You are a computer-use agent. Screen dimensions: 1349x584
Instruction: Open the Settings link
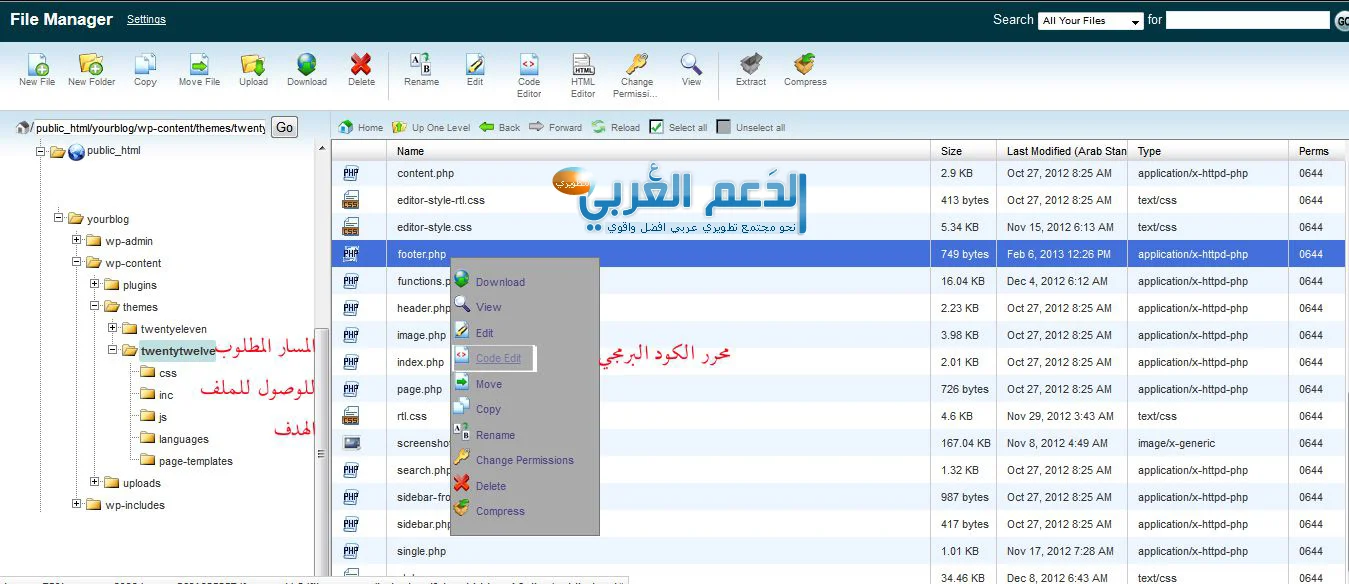click(x=146, y=19)
